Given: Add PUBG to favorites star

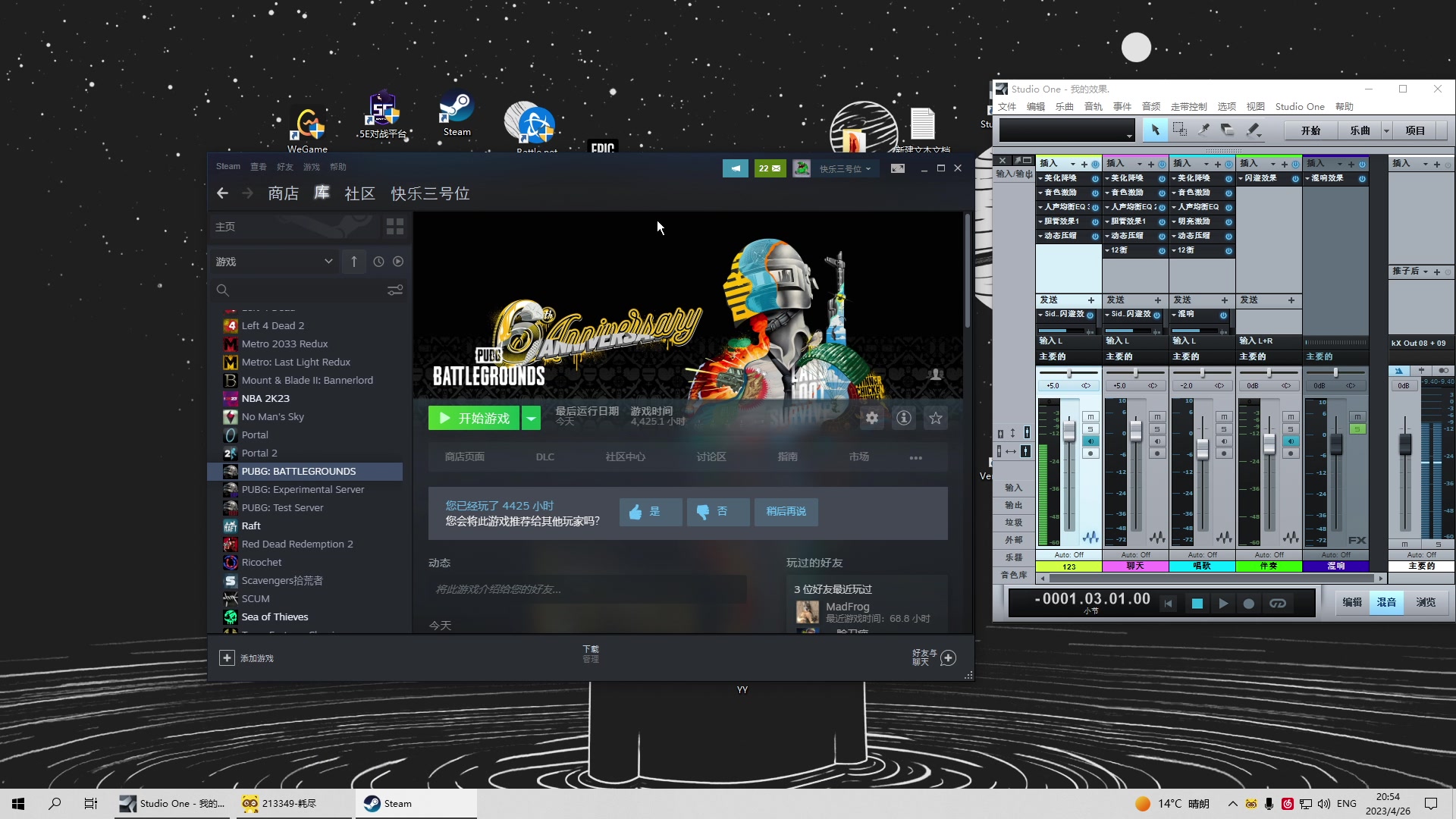Looking at the screenshot, I should [936, 418].
